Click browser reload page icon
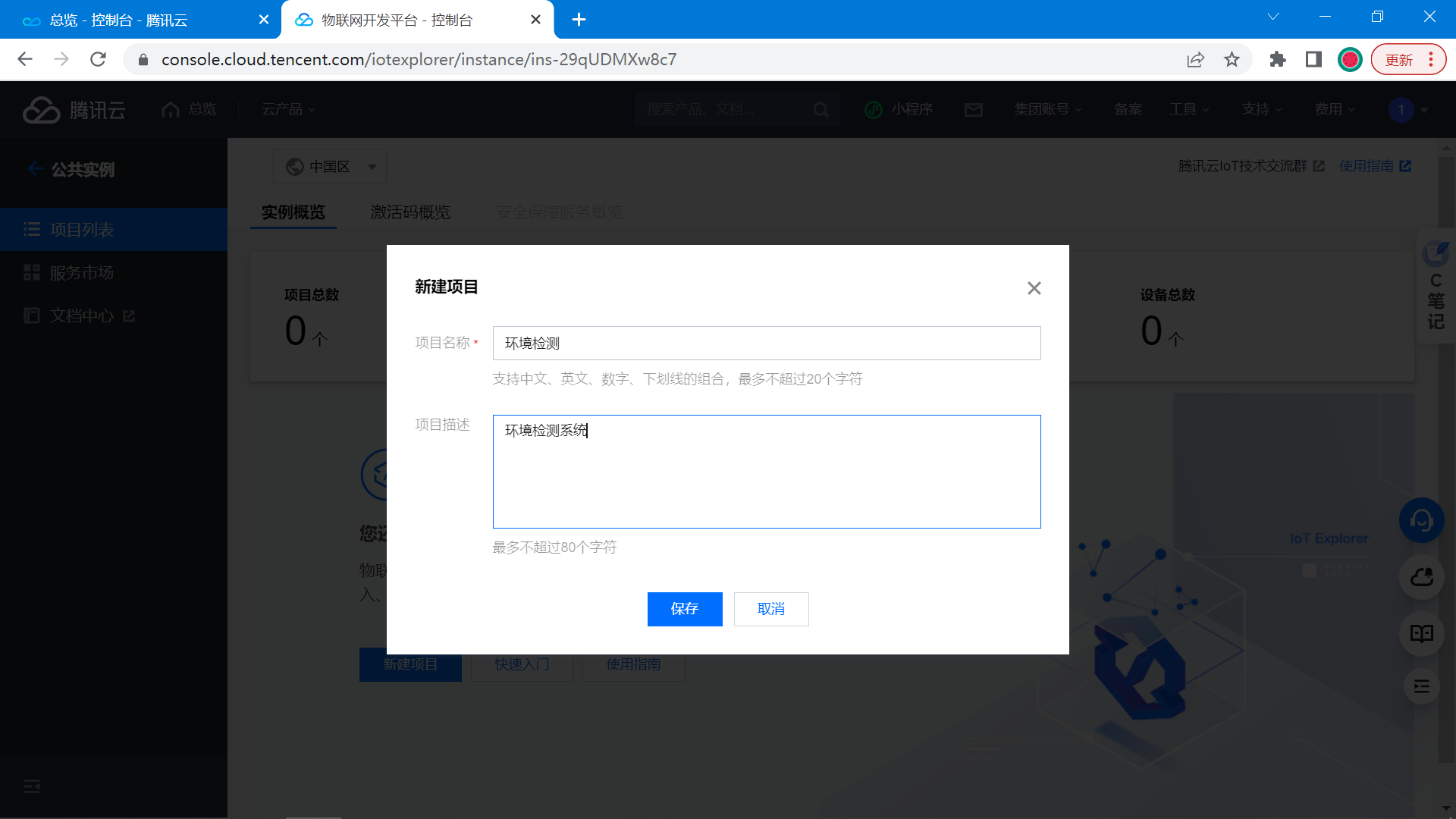This screenshot has width=1456, height=819. click(x=98, y=59)
